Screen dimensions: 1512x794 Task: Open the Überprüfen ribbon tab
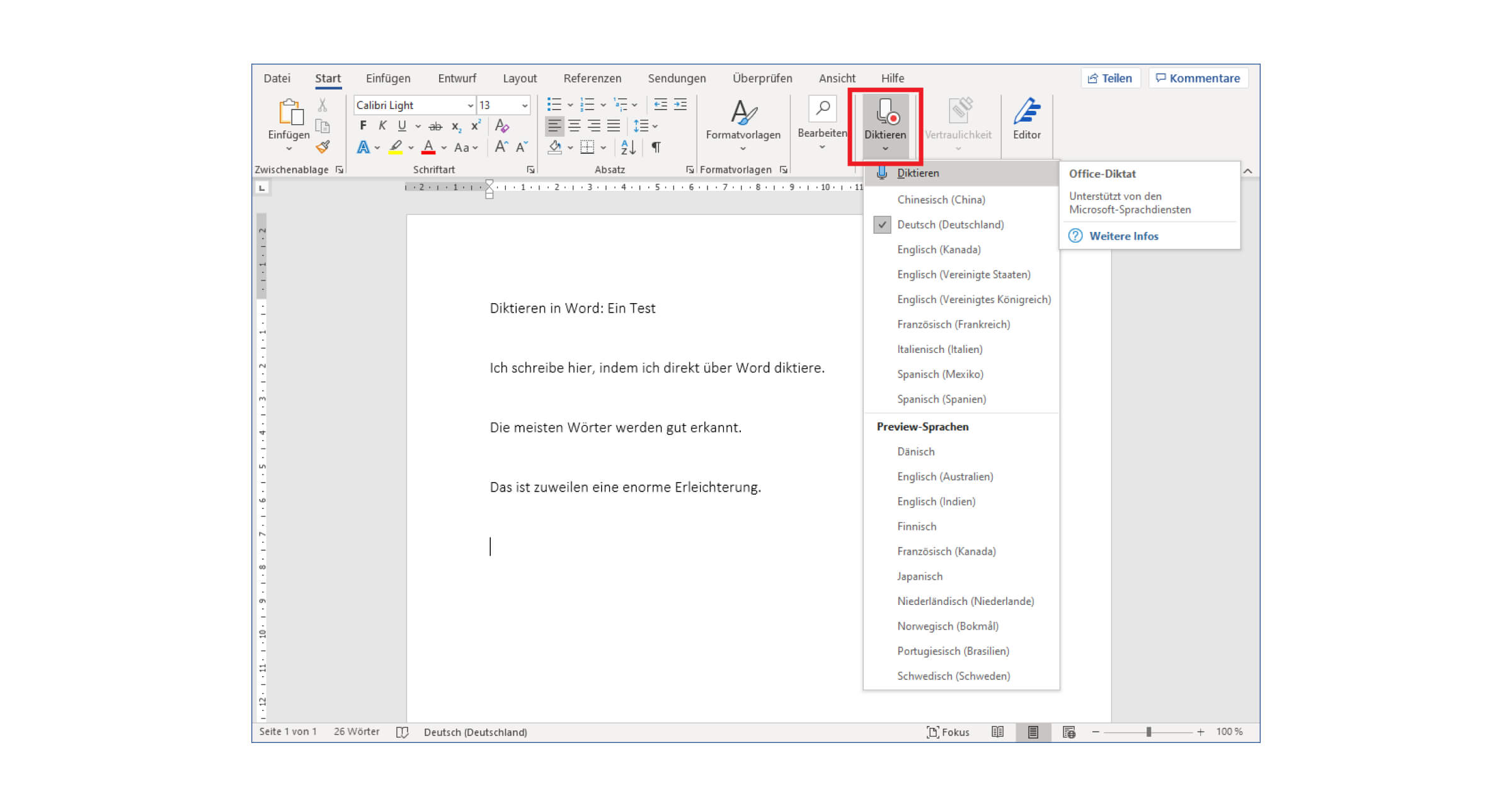point(762,78)
